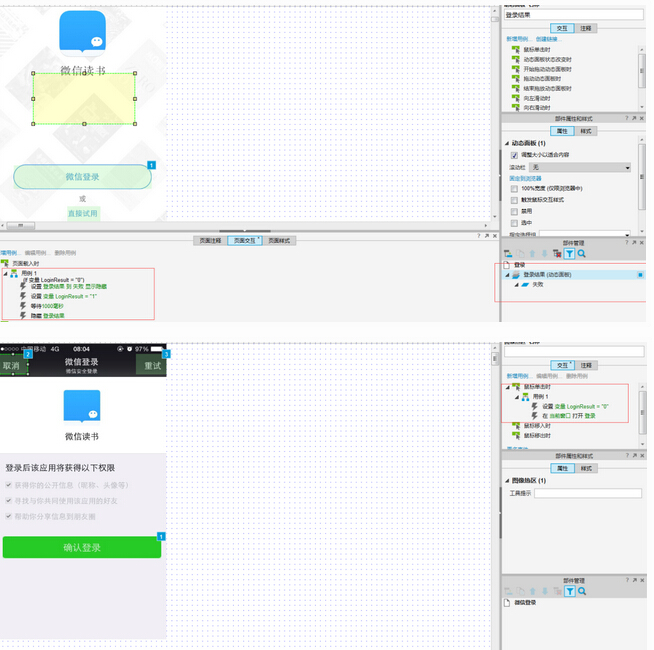Click the filter icon above the 登录结果 widget tree
This screenshot has height=650, width=654.
click(569, 254)
